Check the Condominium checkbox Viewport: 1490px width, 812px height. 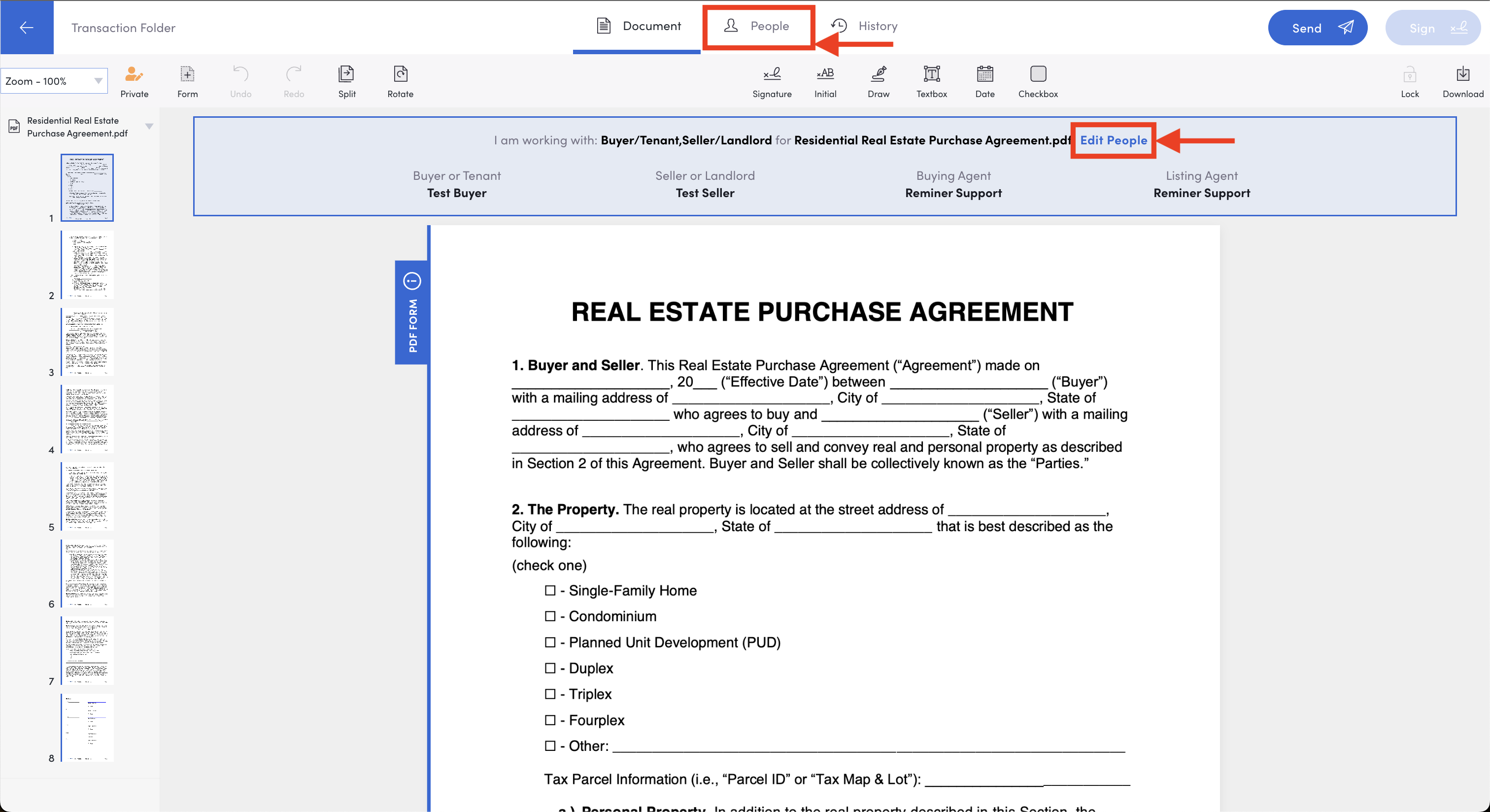pyautogui.click(x=550, y=616)
